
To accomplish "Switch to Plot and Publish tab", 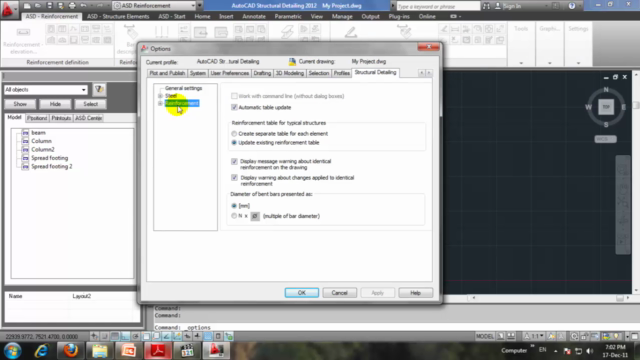I will 167,73.
